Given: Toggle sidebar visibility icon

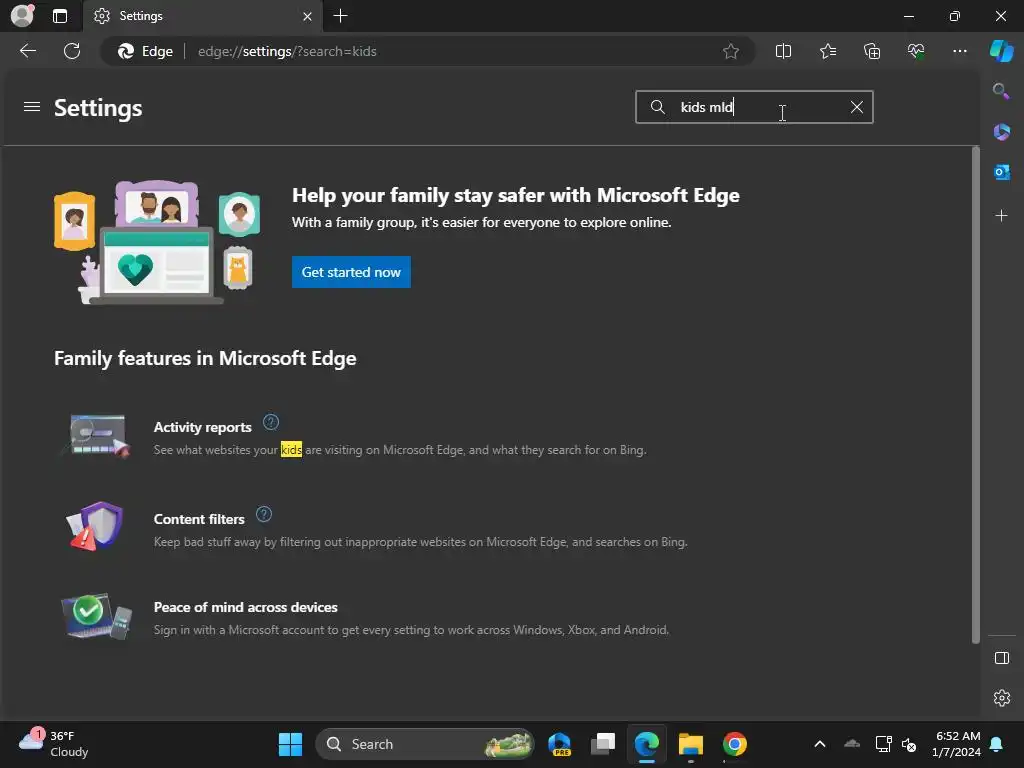Looking at the screenshot, I should tap(1001, 658).
